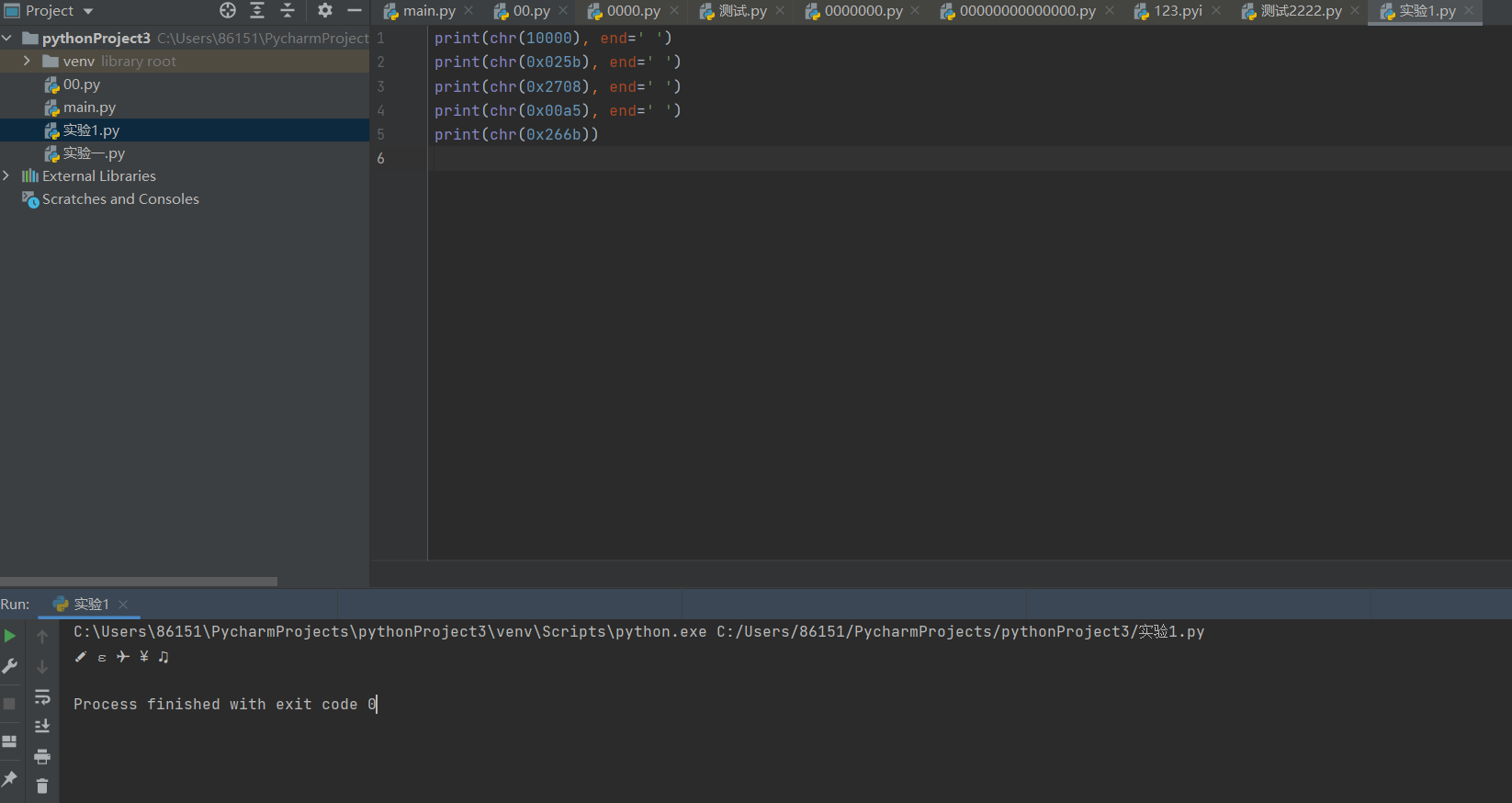Open Scratches and Consoles node
This screenshot has height=803, width=1512.
(120, 199)
